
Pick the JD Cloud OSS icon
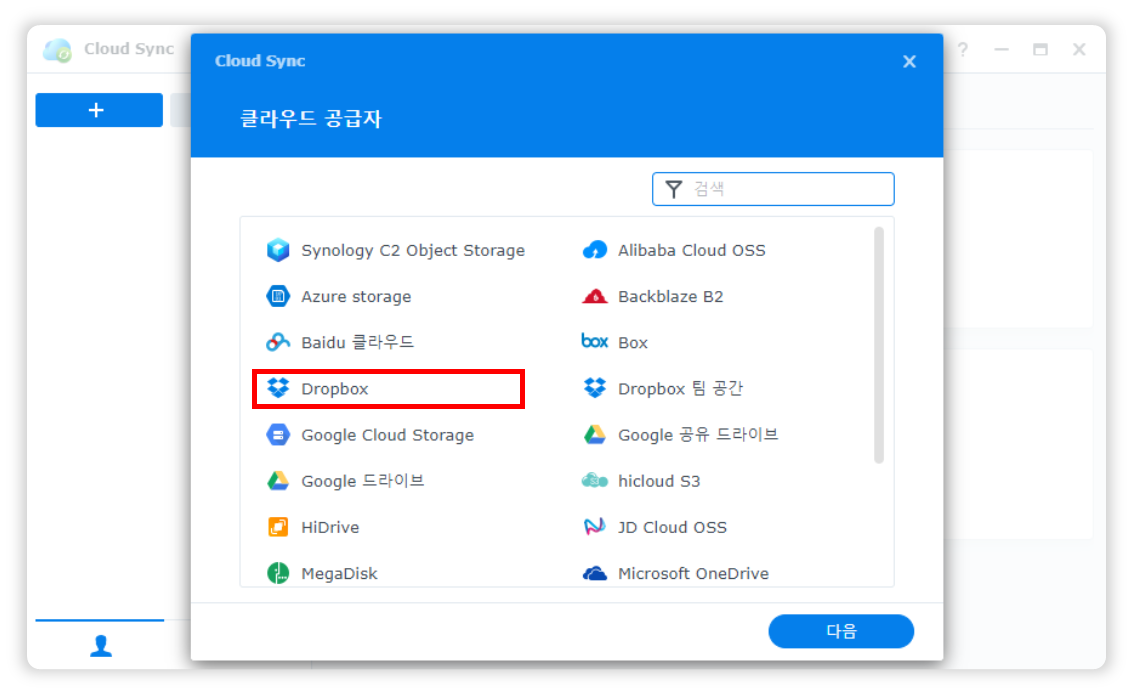click(595, 527)
